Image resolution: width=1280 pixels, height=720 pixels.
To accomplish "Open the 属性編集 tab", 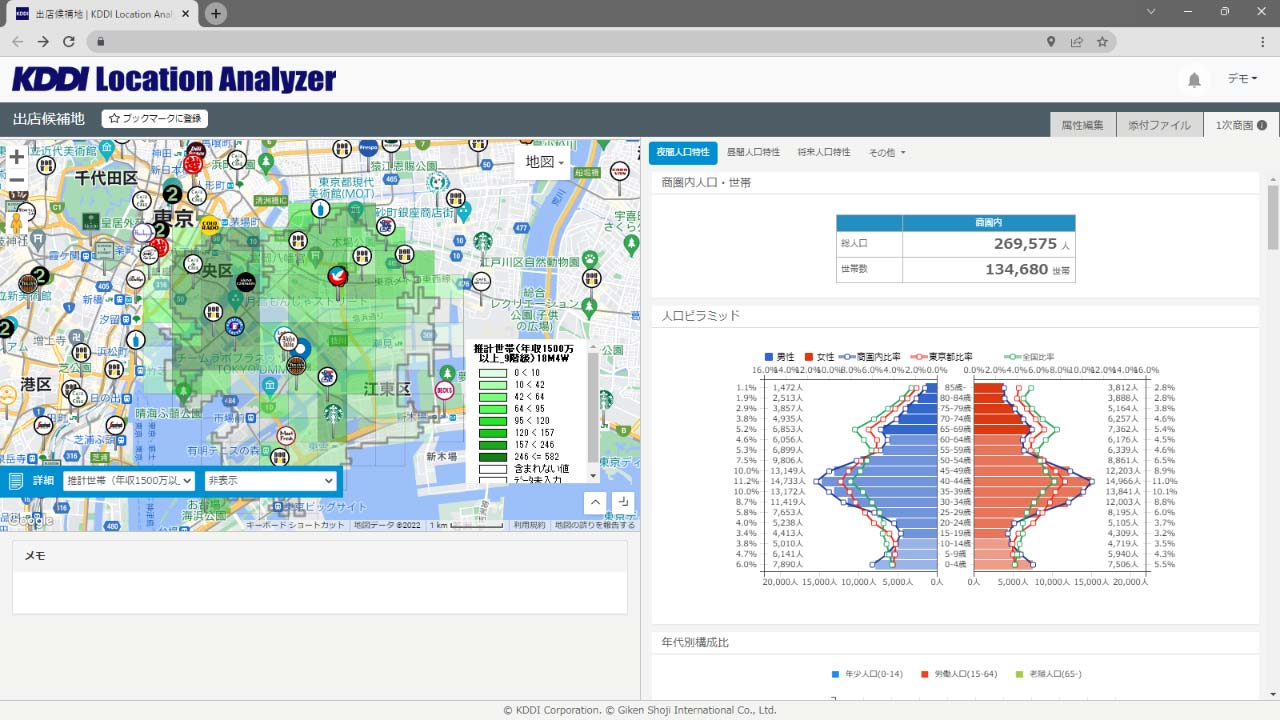I will [x=1082, y=125].
